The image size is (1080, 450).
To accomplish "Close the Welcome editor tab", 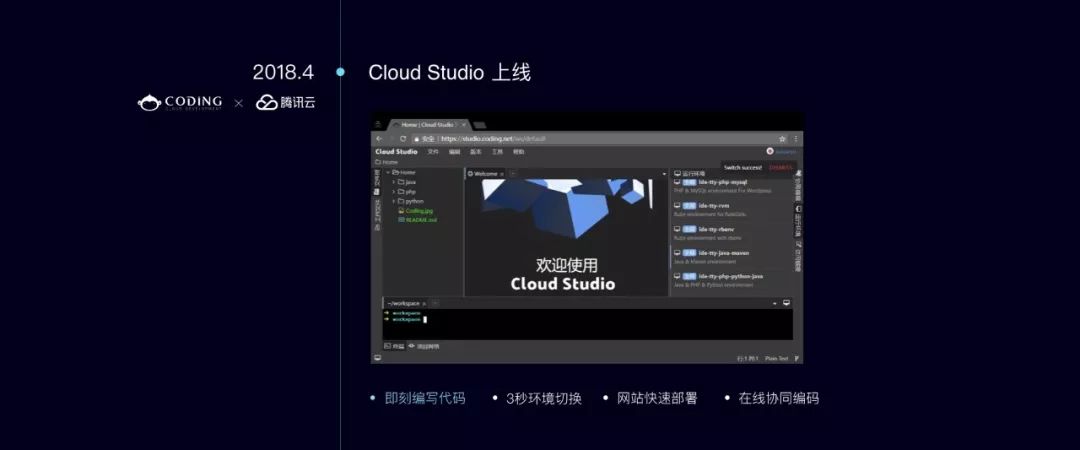I will coord(501,174).
